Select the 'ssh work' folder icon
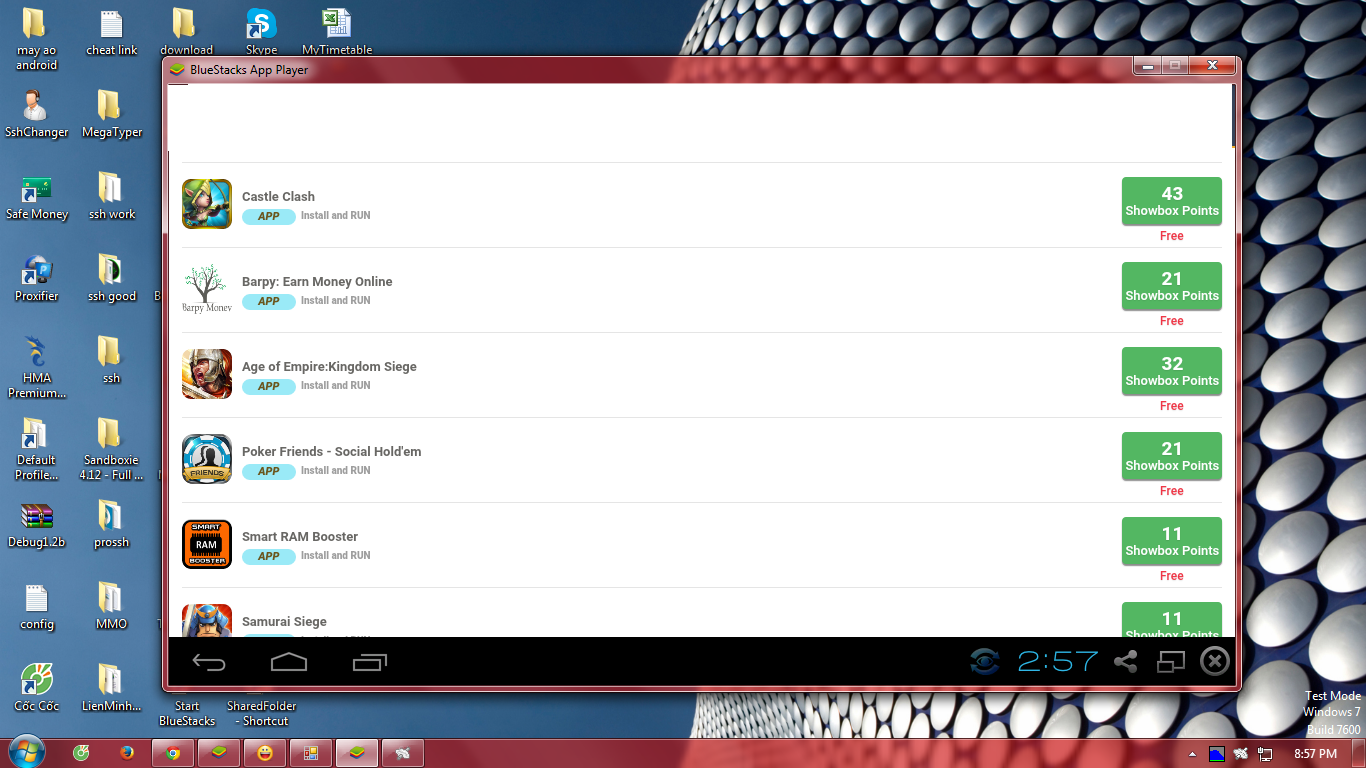 click(112, 197)
